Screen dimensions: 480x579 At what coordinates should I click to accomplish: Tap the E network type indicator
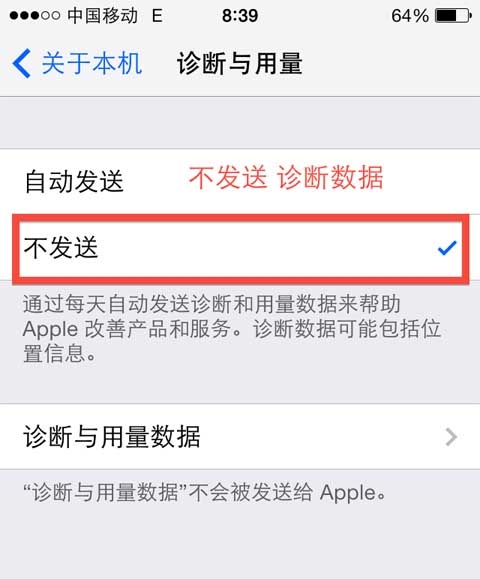(157, 16)
